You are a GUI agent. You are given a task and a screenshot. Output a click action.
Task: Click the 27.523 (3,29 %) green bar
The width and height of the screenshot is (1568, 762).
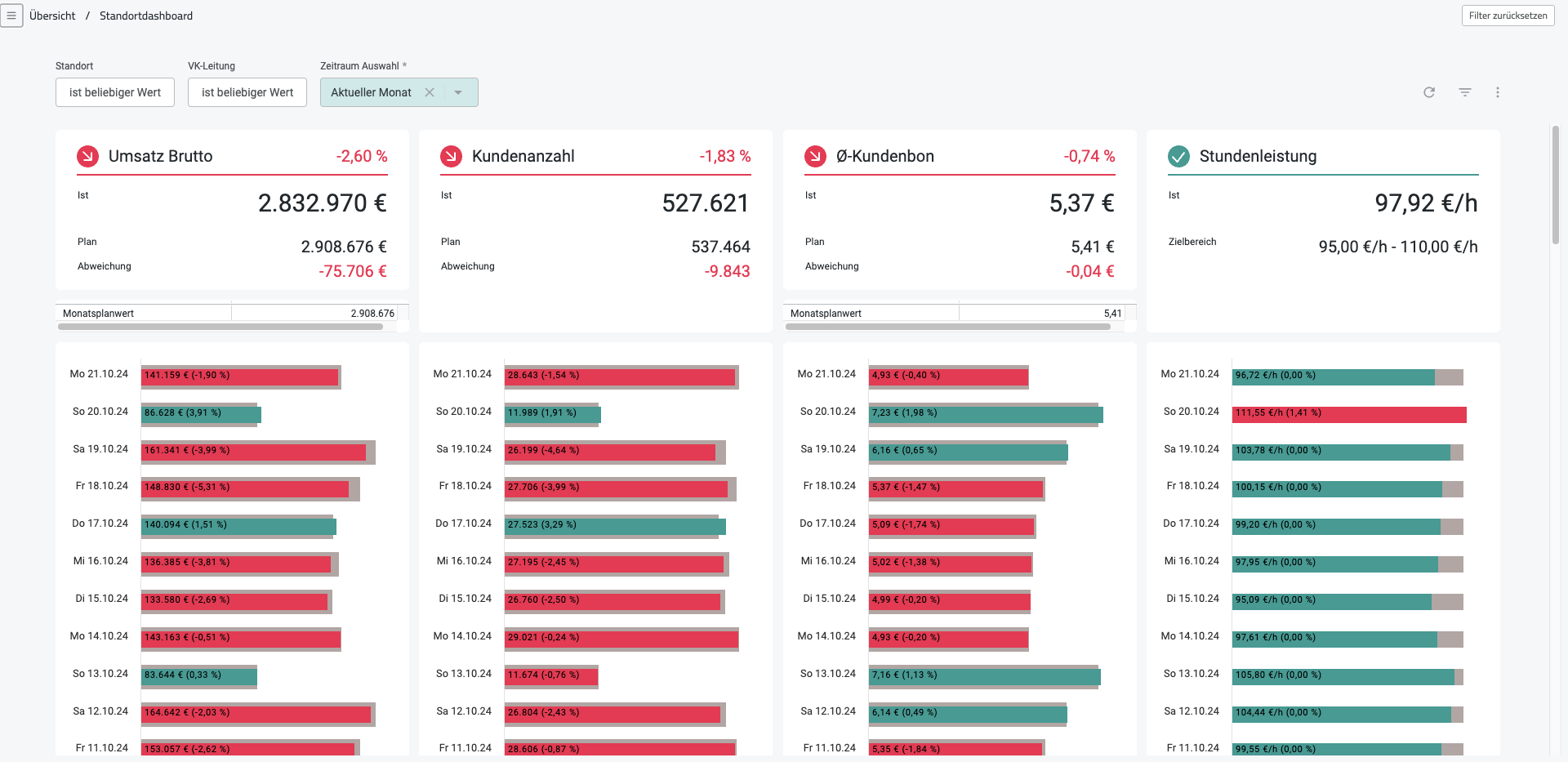[x=616, y=525]
